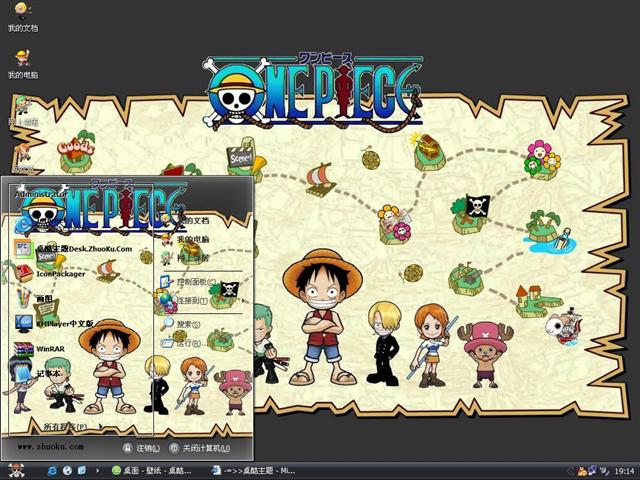Open 画图 paint program in Start menu
The image size is (640, 480).
pyautogui.click(x=33, y=299)
